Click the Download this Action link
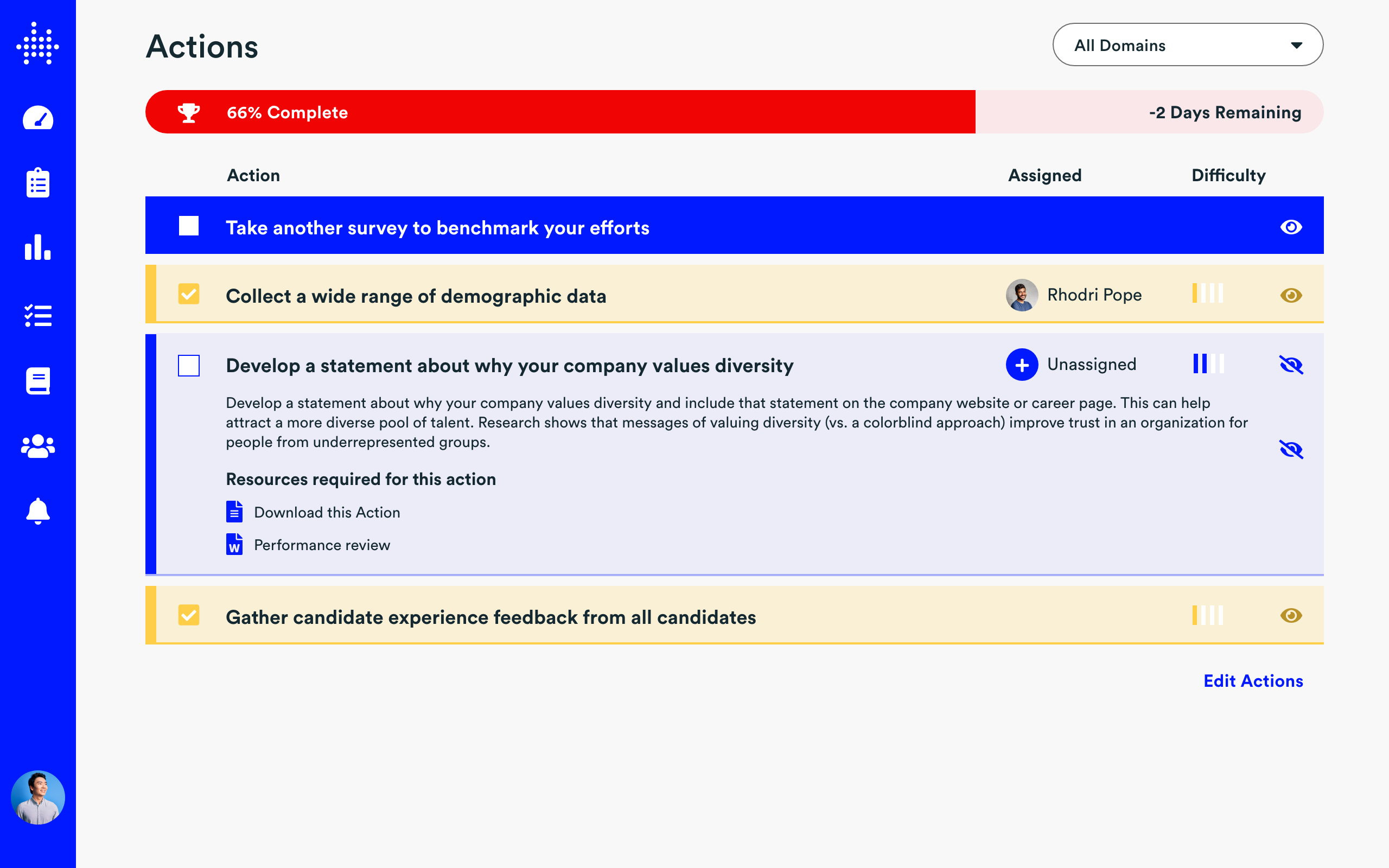 pos(327,512)
